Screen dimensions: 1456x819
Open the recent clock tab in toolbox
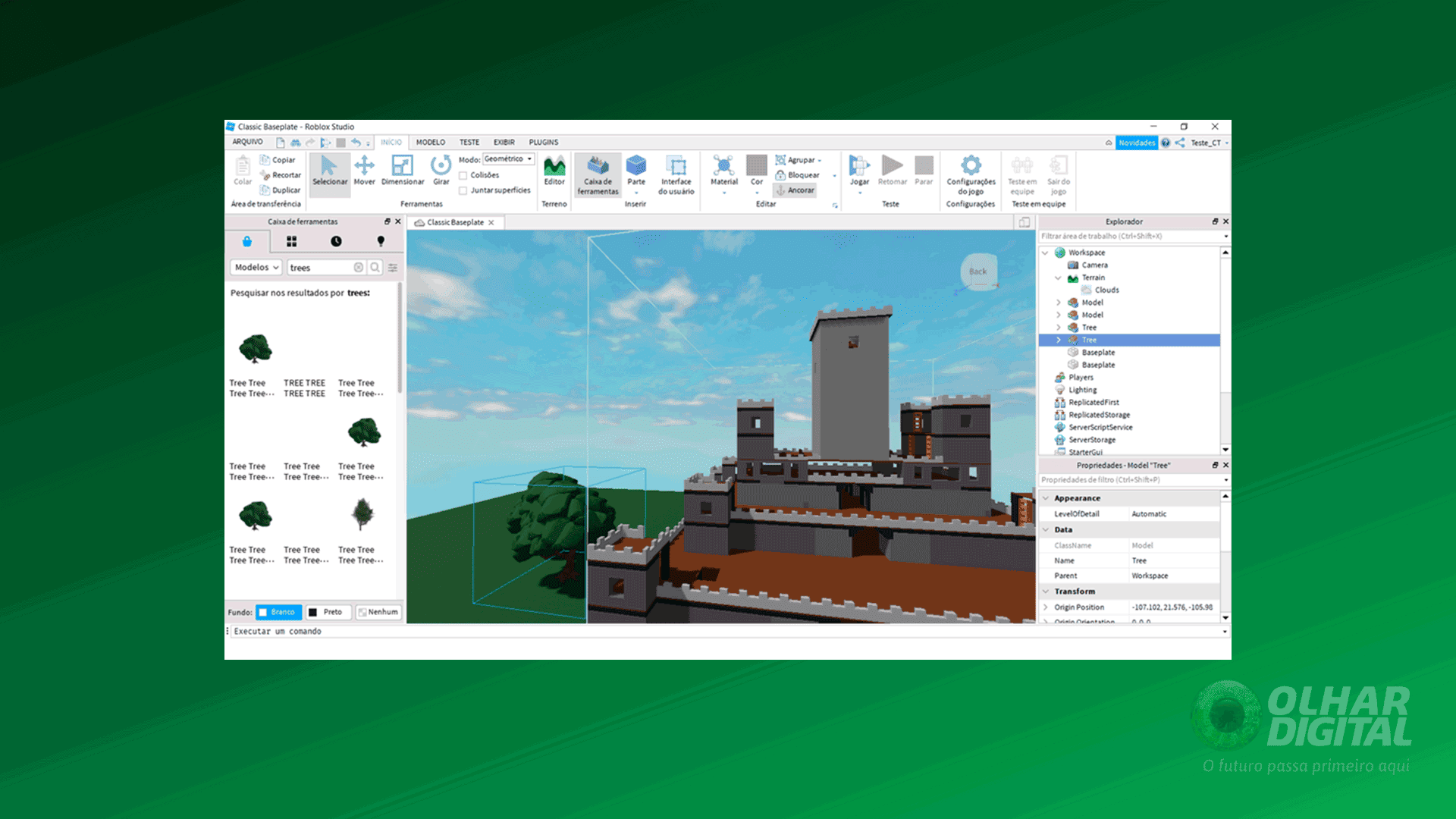(336, 241)
